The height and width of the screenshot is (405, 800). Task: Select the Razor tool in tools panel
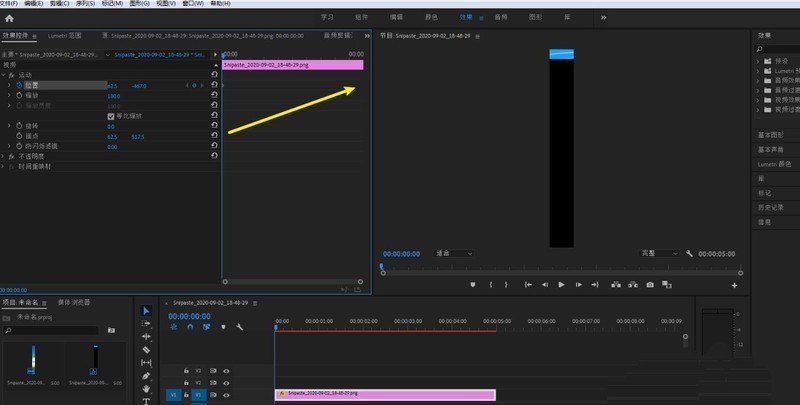(x=146, y=350)
